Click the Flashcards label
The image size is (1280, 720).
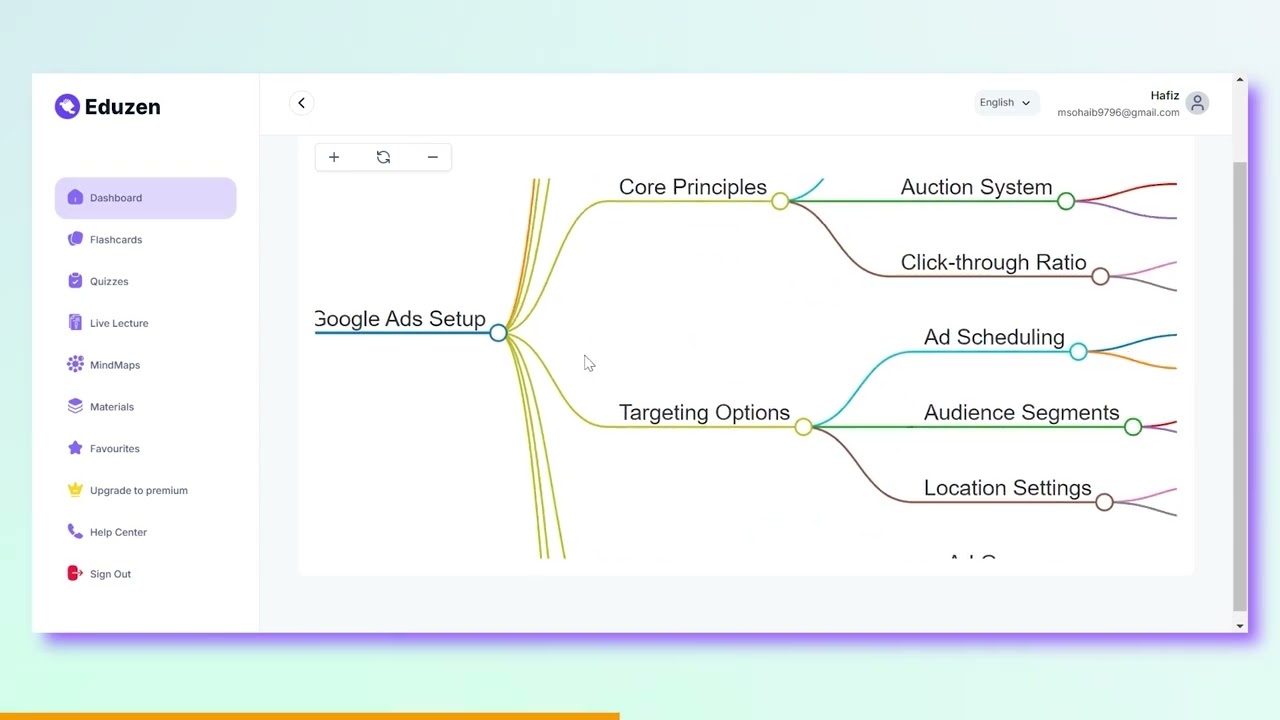pyautogui.click(x=116, y=240)
